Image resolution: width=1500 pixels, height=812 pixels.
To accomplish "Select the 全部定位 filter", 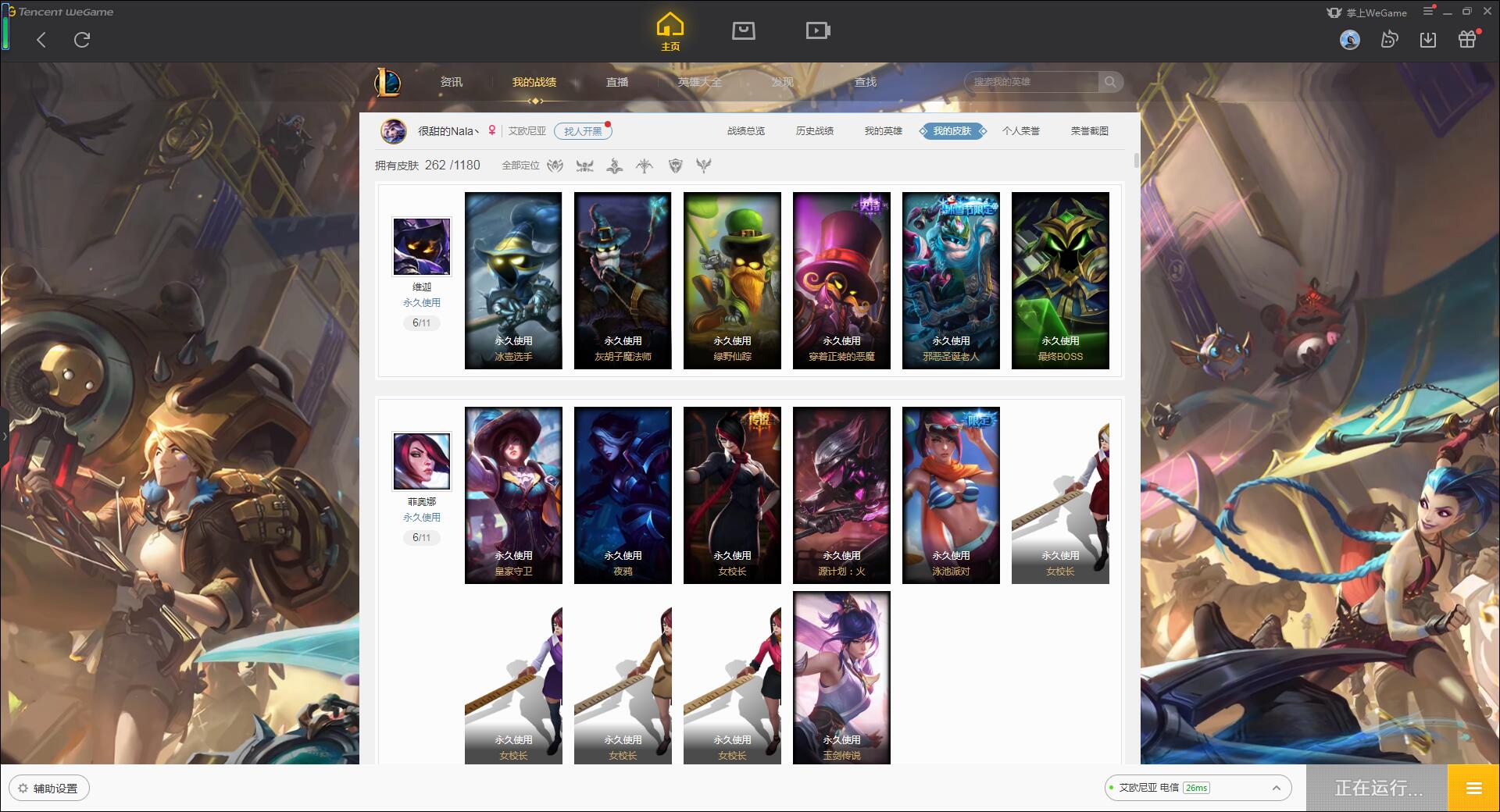I will click(520, 166).
